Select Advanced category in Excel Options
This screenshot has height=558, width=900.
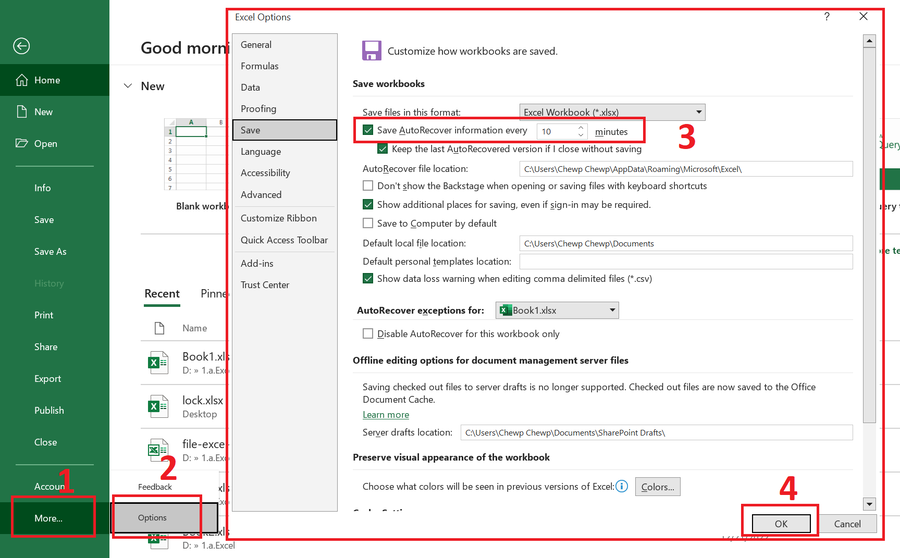coord(284,195)
